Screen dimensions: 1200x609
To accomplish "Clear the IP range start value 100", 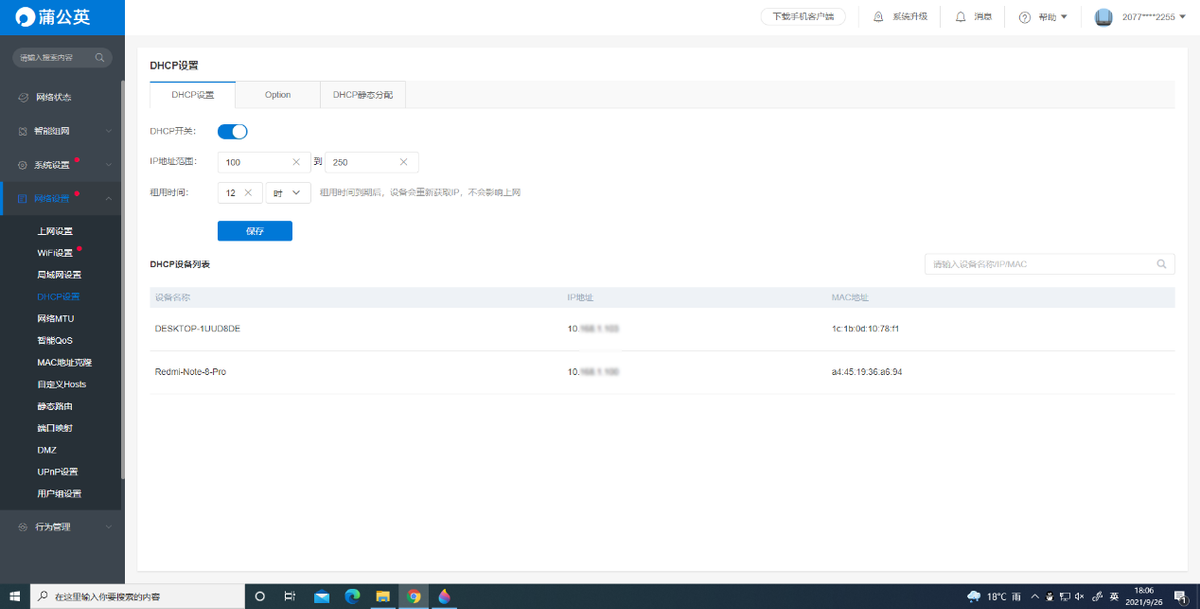I will [x=296, y=162].
